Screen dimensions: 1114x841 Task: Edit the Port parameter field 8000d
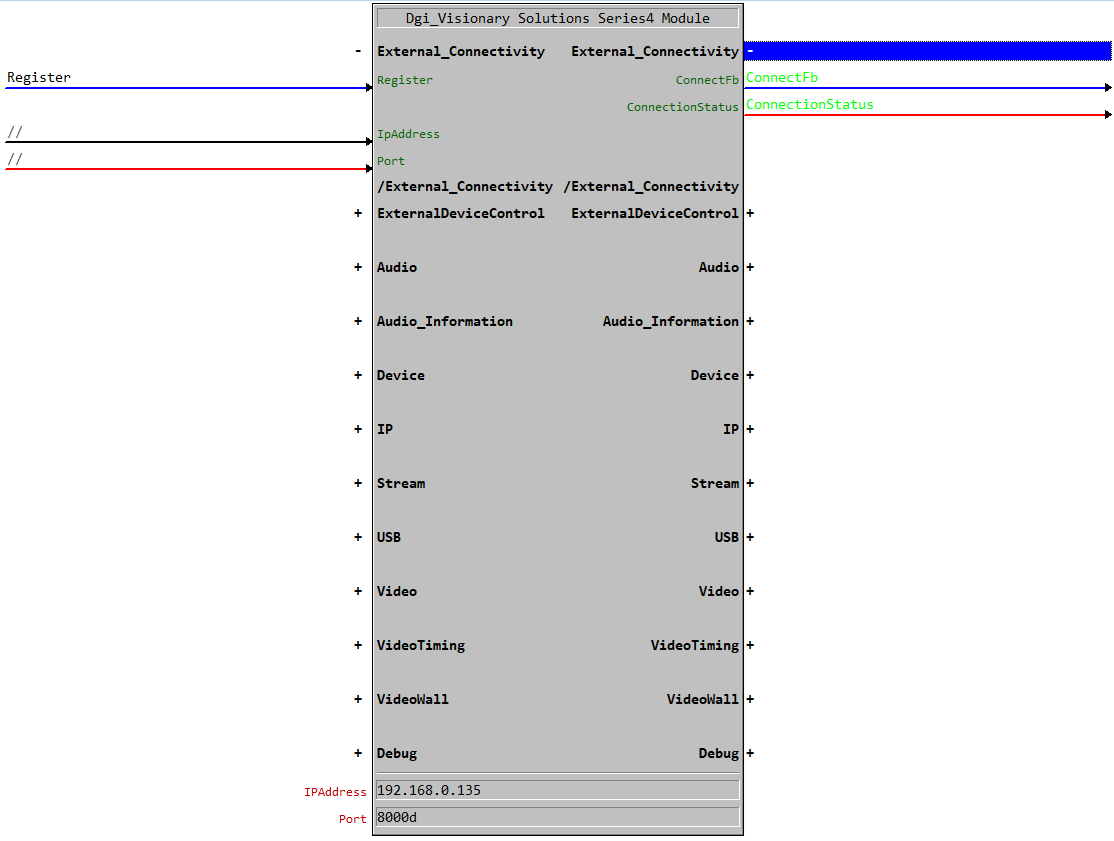558,817
